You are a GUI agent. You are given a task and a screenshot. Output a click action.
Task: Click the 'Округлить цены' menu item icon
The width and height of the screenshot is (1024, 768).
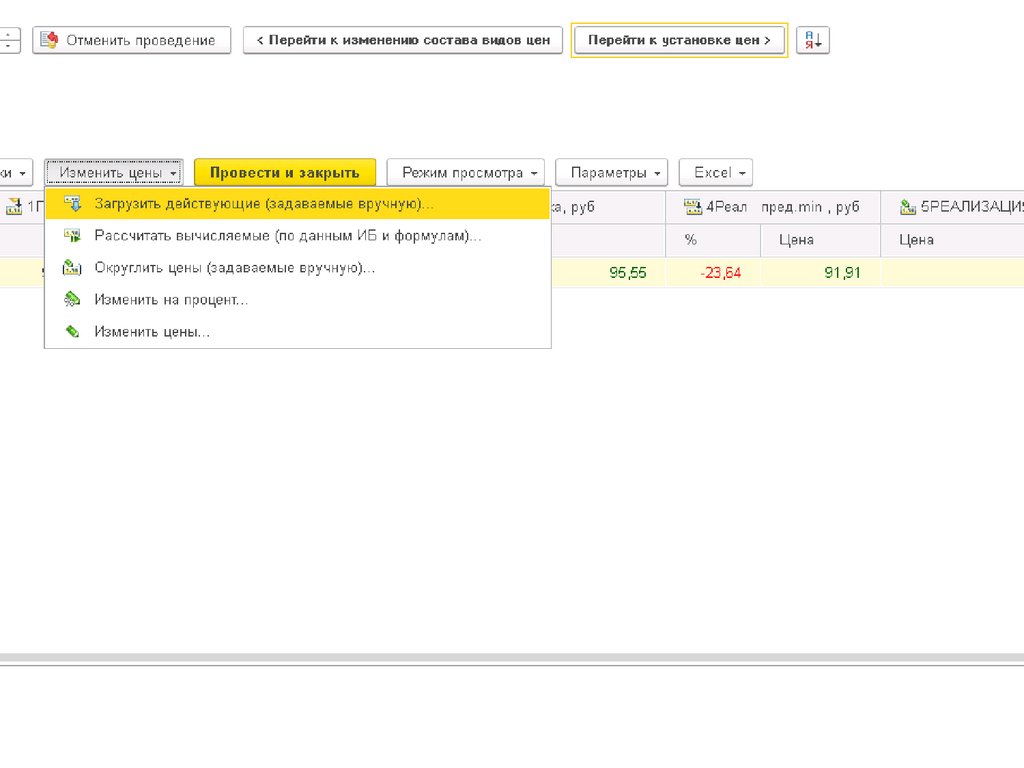pos(72,268)
